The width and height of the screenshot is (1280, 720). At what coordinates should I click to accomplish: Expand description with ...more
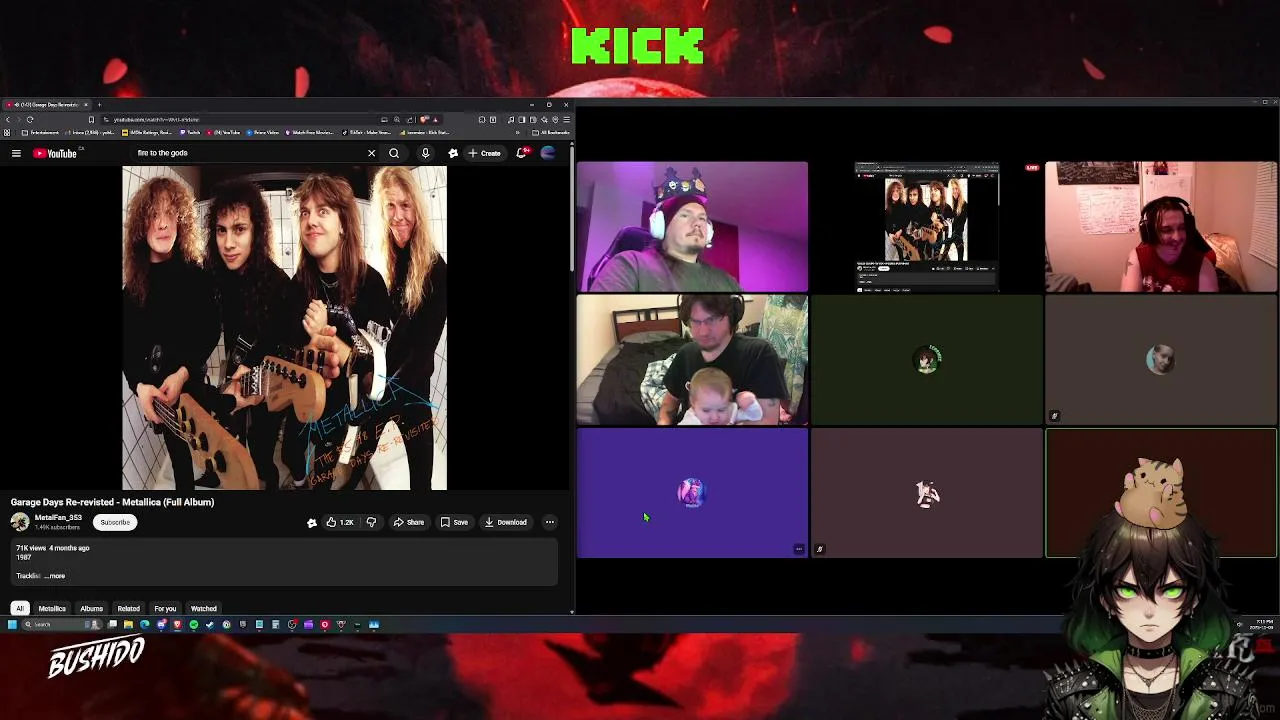coord(54,576)
